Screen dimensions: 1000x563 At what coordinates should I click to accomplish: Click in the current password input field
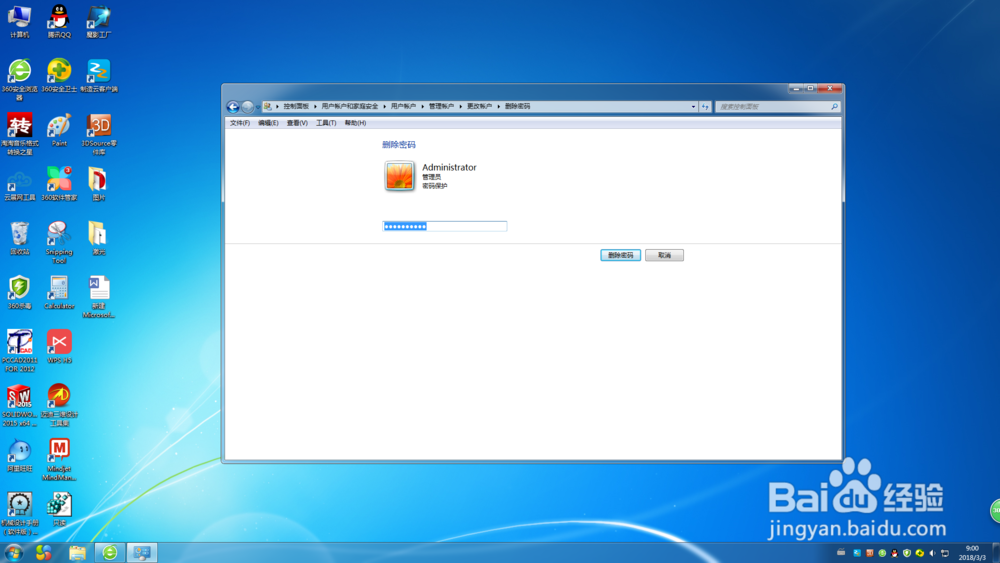445,226
